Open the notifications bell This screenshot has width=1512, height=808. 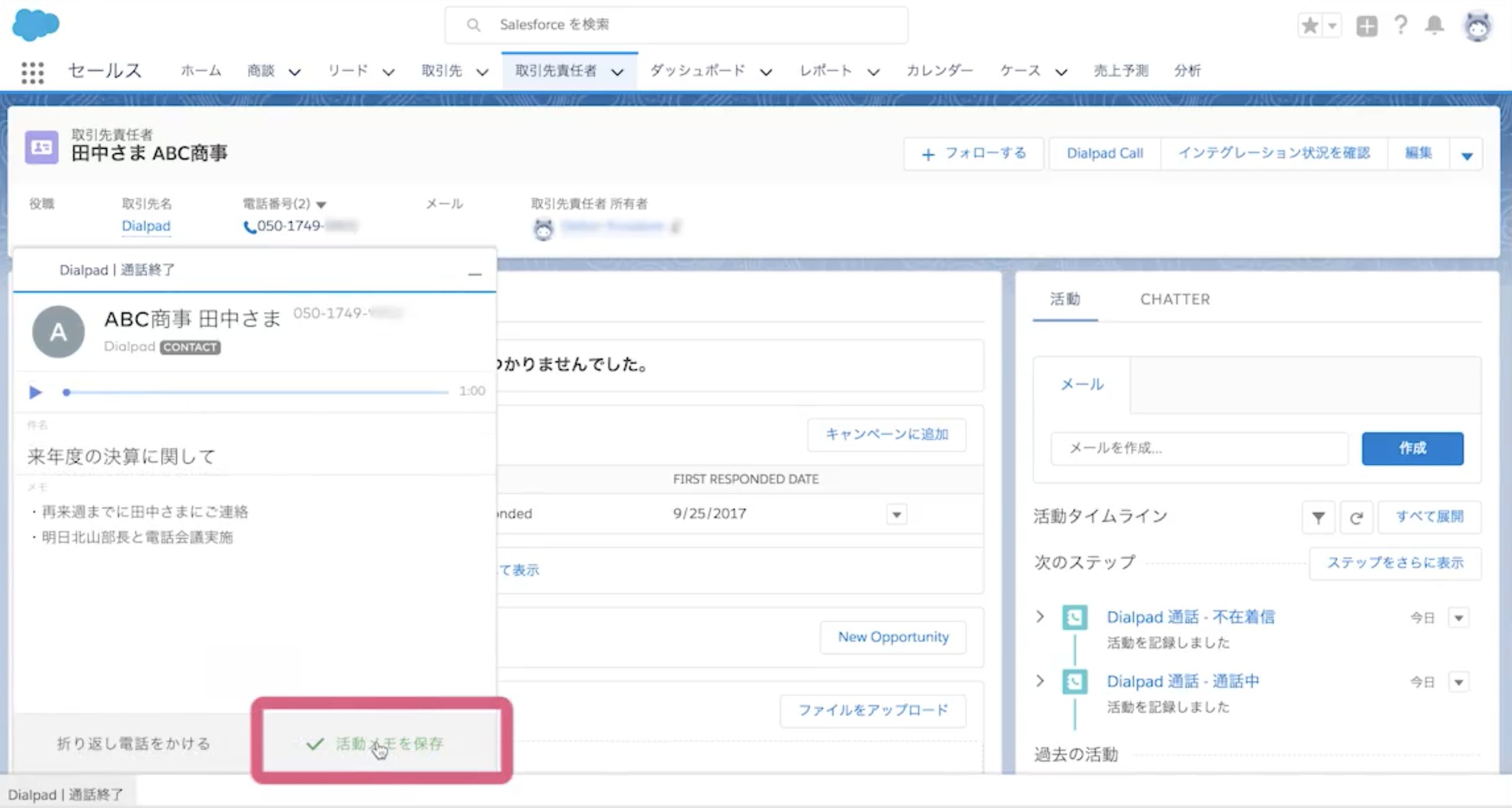1435,25
